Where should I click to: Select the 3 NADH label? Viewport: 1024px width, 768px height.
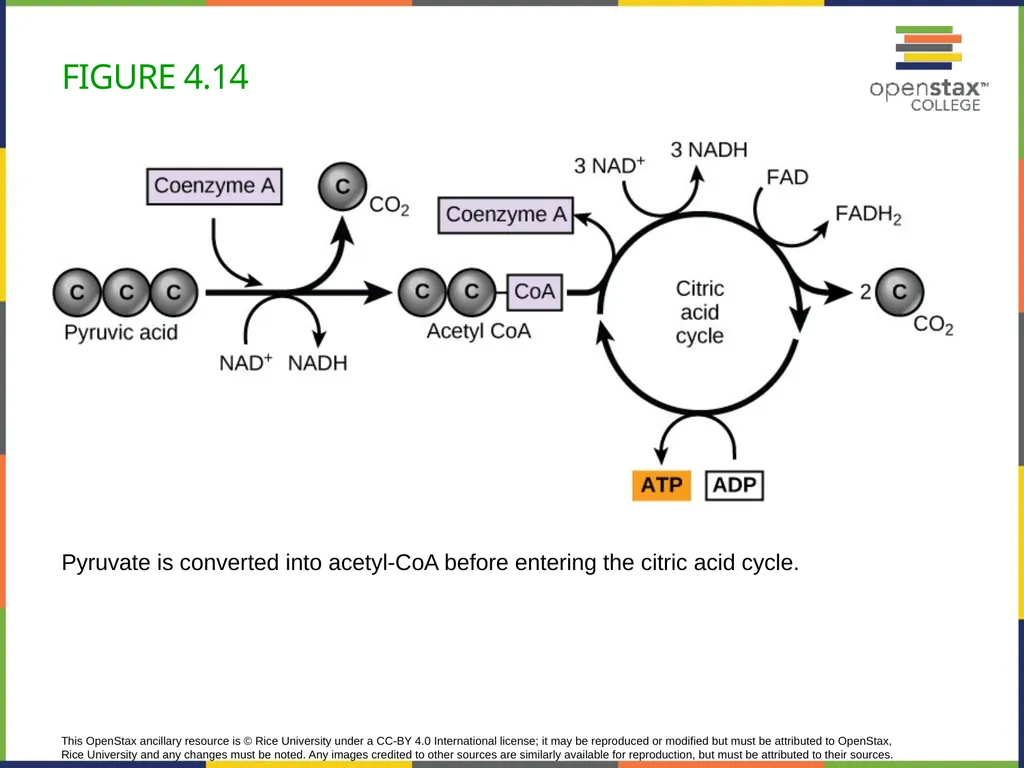click(709, 150)
